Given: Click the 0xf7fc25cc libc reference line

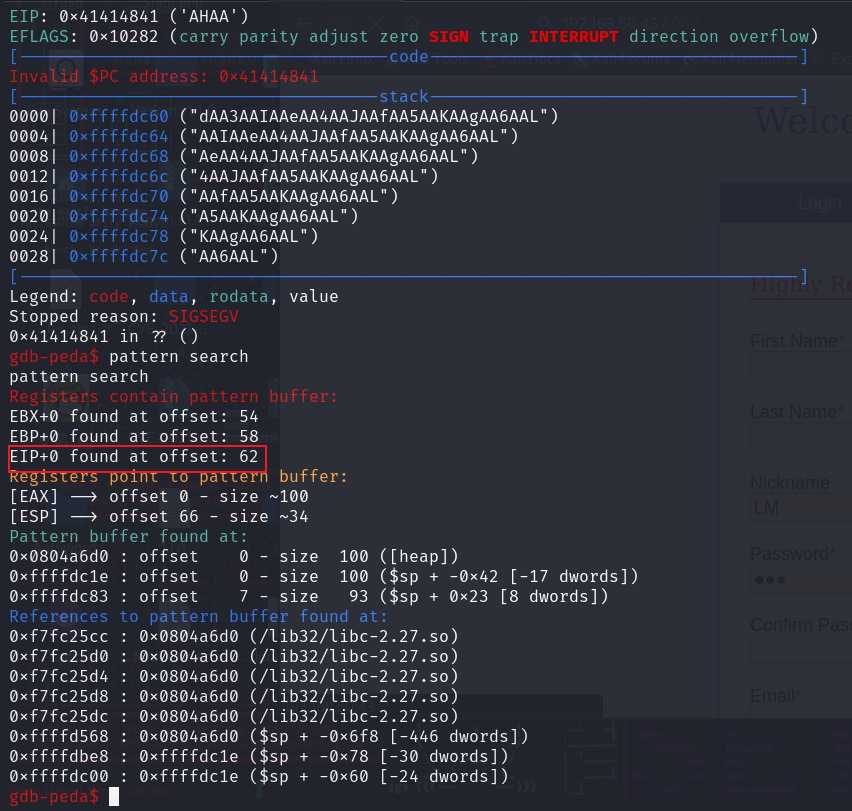Looking at the screenshot, I should [x=234, y=637].
